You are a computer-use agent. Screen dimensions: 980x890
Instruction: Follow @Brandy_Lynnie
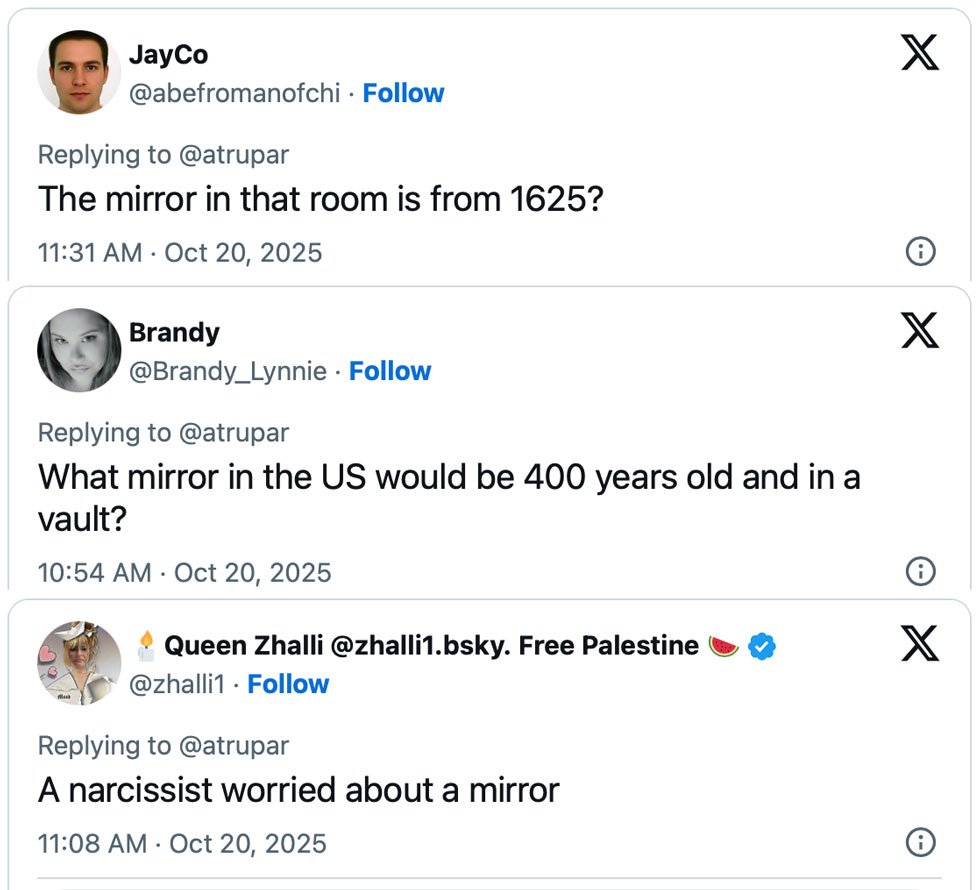(x=390, y=371)
